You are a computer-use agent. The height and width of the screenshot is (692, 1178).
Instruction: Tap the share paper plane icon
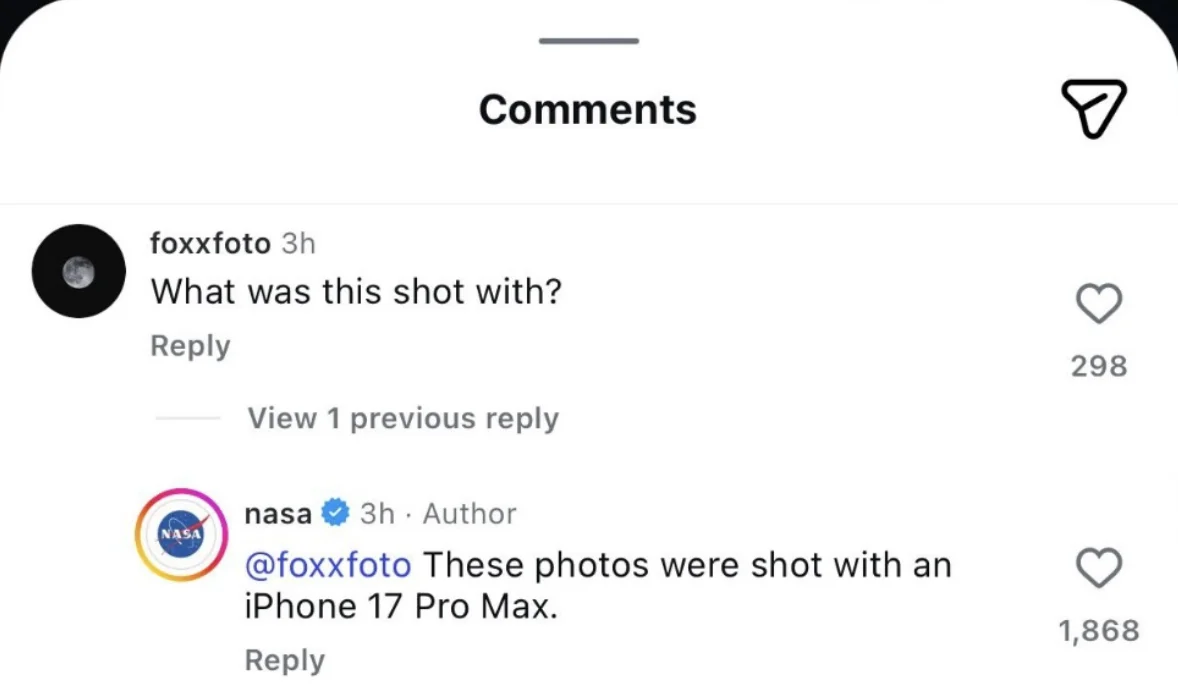(1092, 108)
